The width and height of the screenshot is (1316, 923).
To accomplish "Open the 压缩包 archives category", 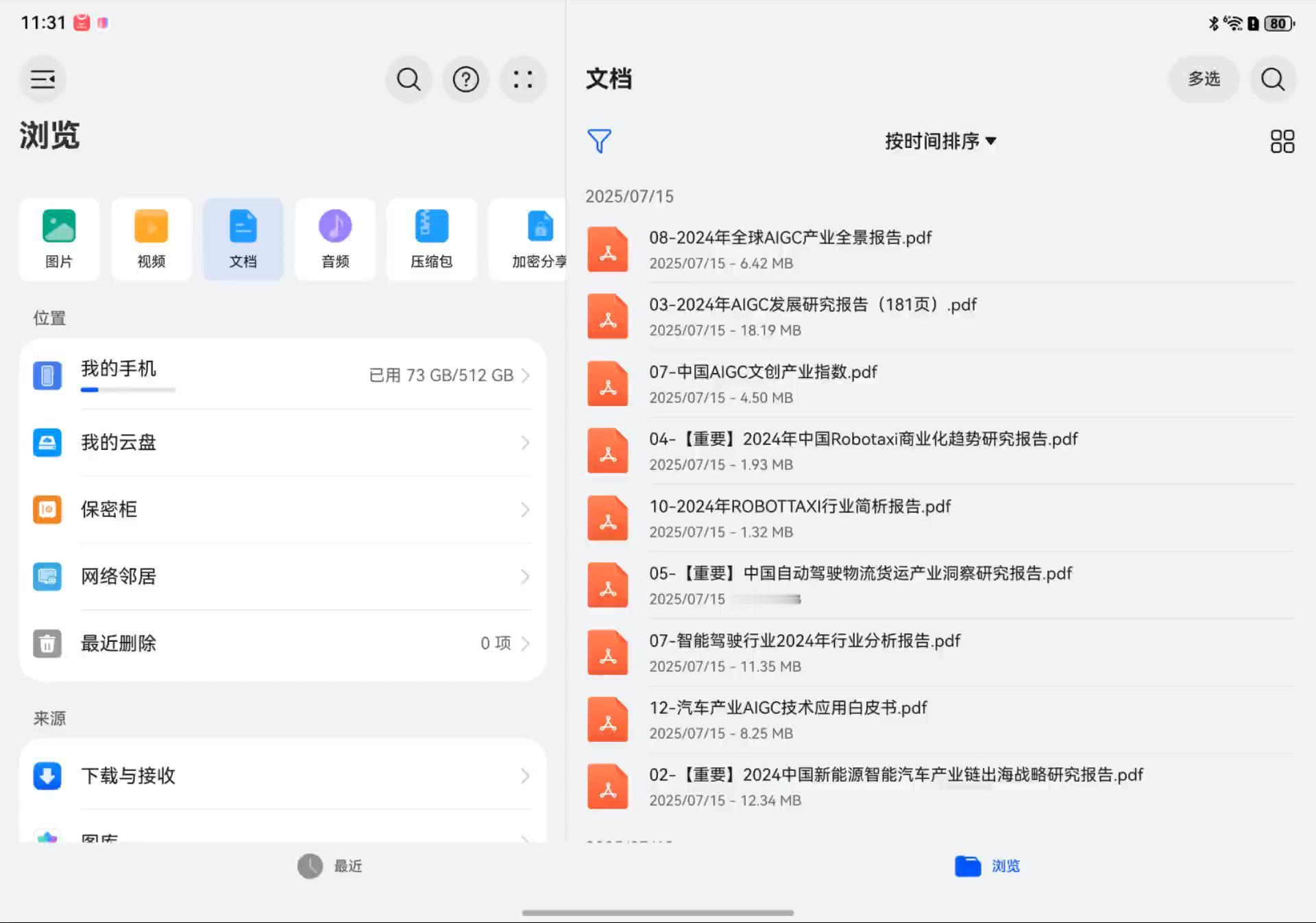I will point(431,239).
